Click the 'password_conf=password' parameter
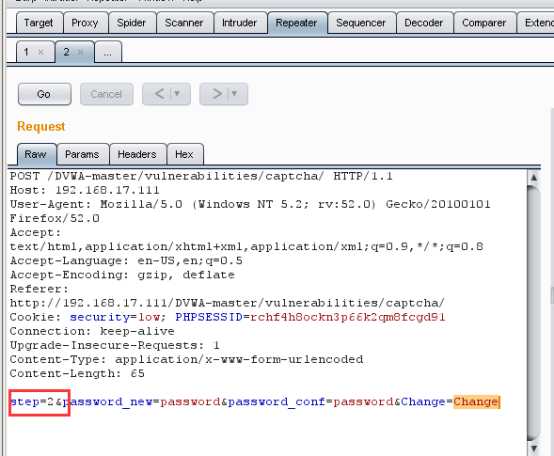Image resolution: width=554 pixels, height=456 pixels. point(311,402)
